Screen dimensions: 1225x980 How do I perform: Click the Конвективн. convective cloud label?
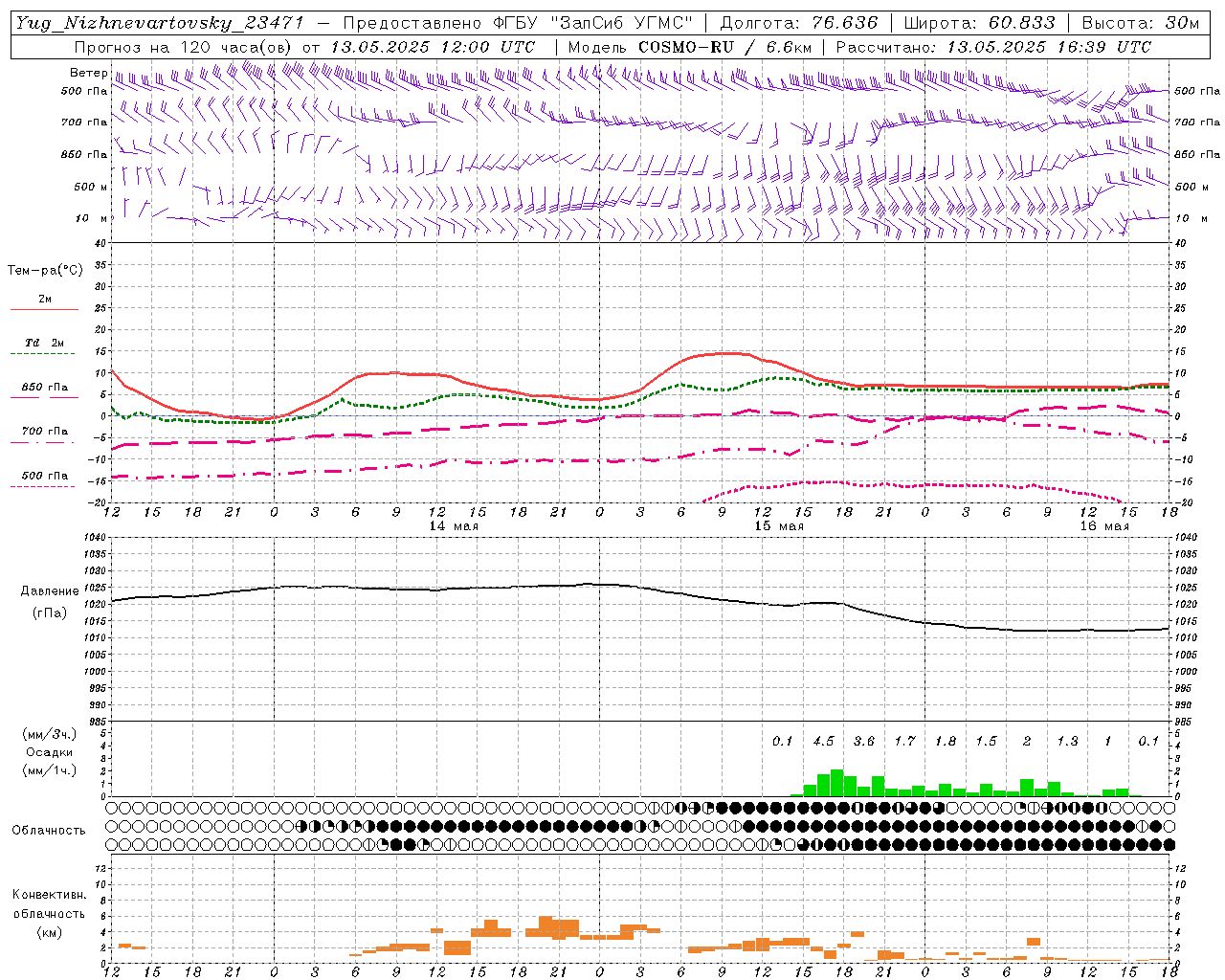tap(49, 895)
